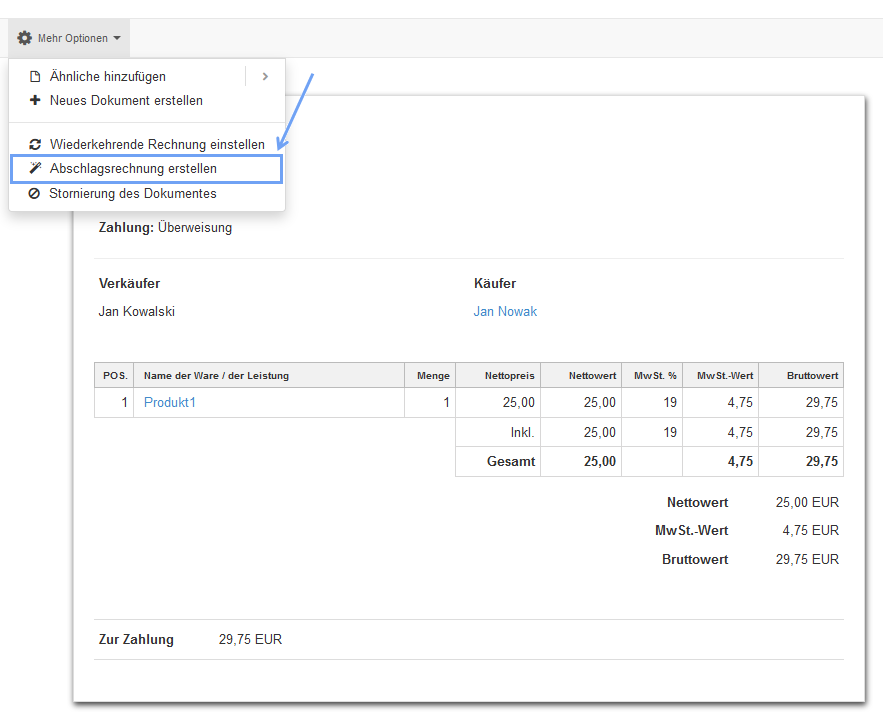
Task: Click the gear icon in Mehr Optionen
Action: tap(24, 38)
